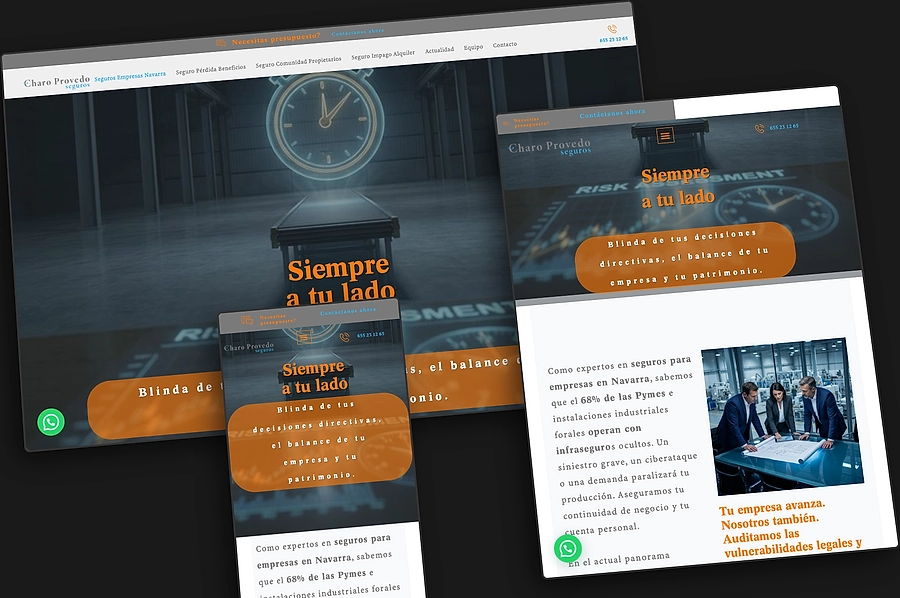
Task: Open the Seguro Pérdida Beneficios menu item
Action: [x=211, y=69]
